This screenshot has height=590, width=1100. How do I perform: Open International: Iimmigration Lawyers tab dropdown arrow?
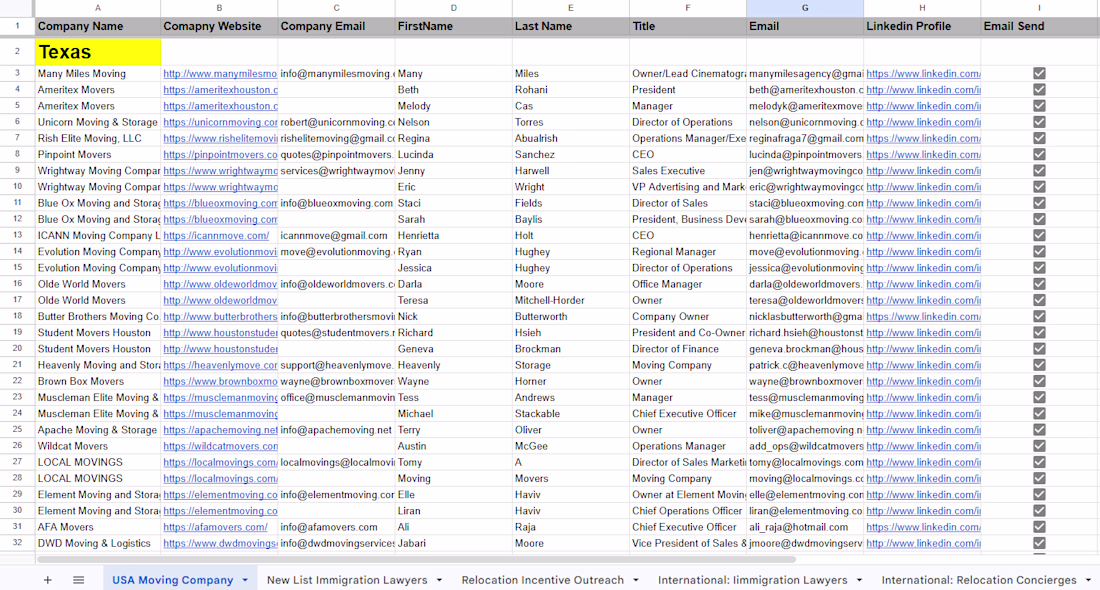[859, 580]
